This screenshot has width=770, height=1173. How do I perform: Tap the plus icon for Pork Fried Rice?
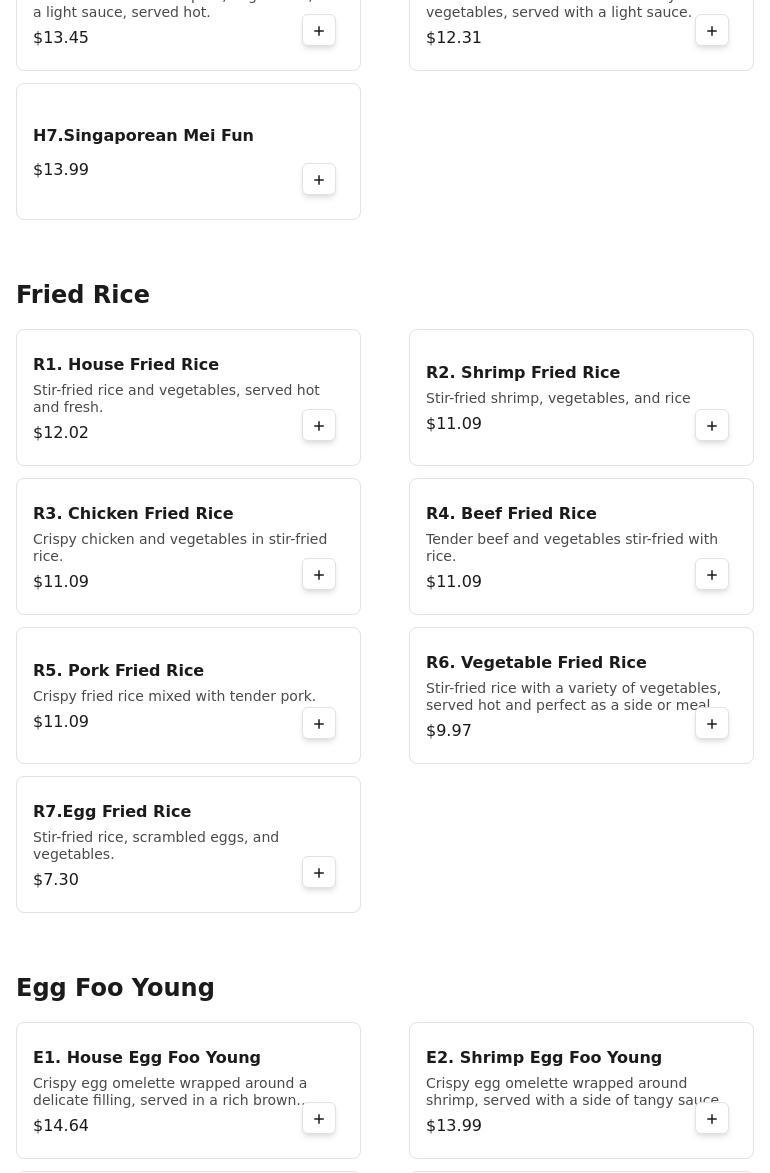(x=319, y=724)
